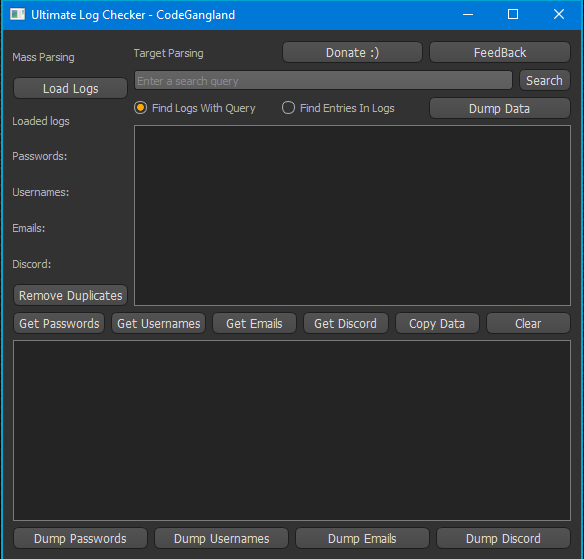The height and width of the screenshot is (559, 584).
Task: Click the Usernames: label
Action: coord(41,192)
